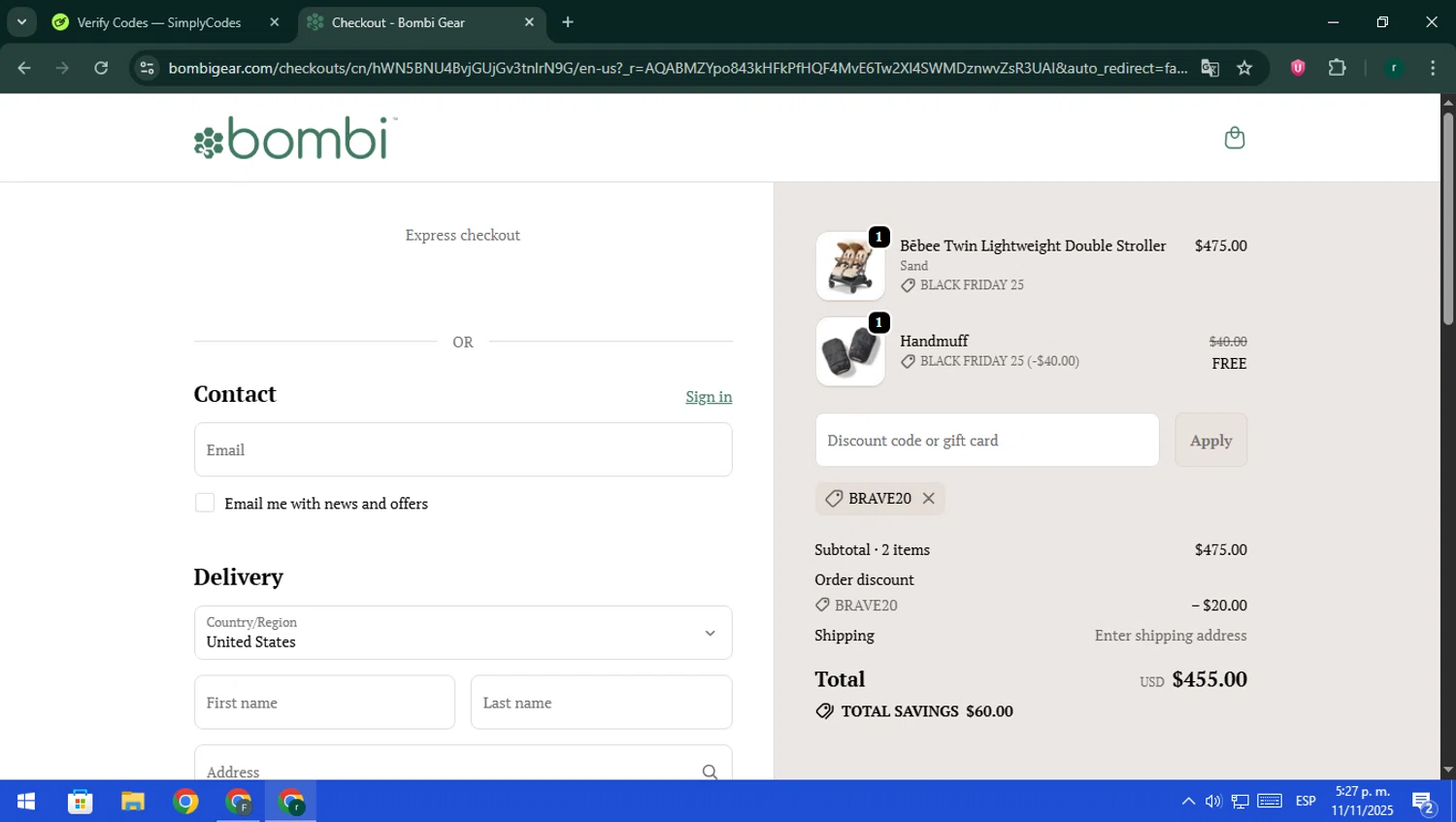Open the Chrome profile avatar
Screen dimensions: 1456x822
pyautogui.click(x=1394, y=68)
